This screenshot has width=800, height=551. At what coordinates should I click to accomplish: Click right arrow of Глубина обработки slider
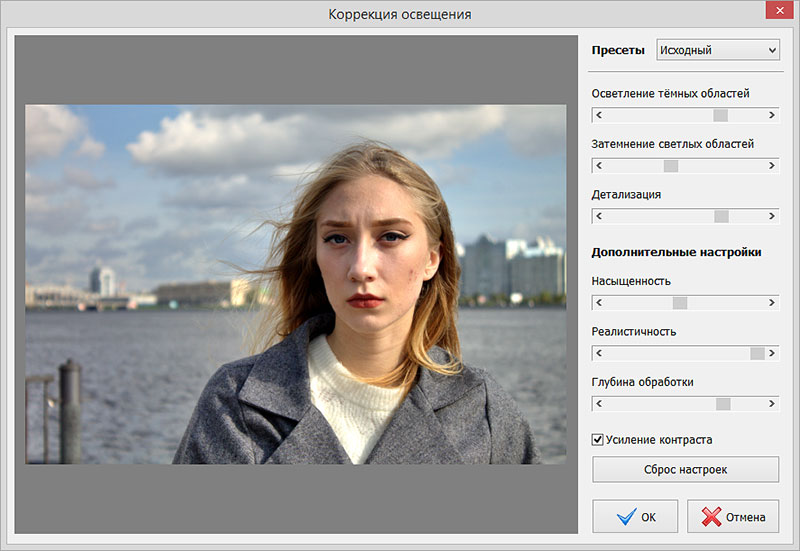point(772,404)
